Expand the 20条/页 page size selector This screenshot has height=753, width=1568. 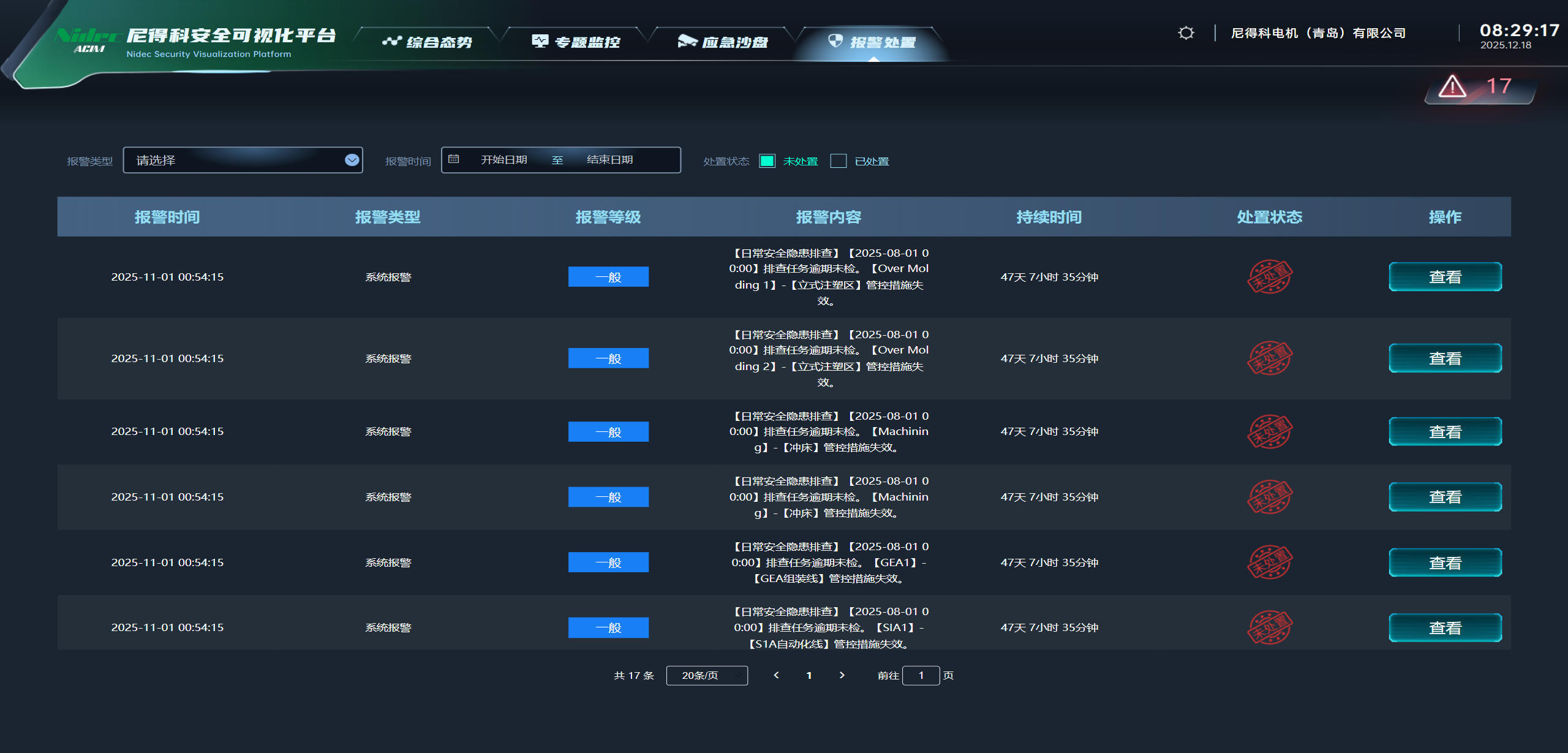706,675
